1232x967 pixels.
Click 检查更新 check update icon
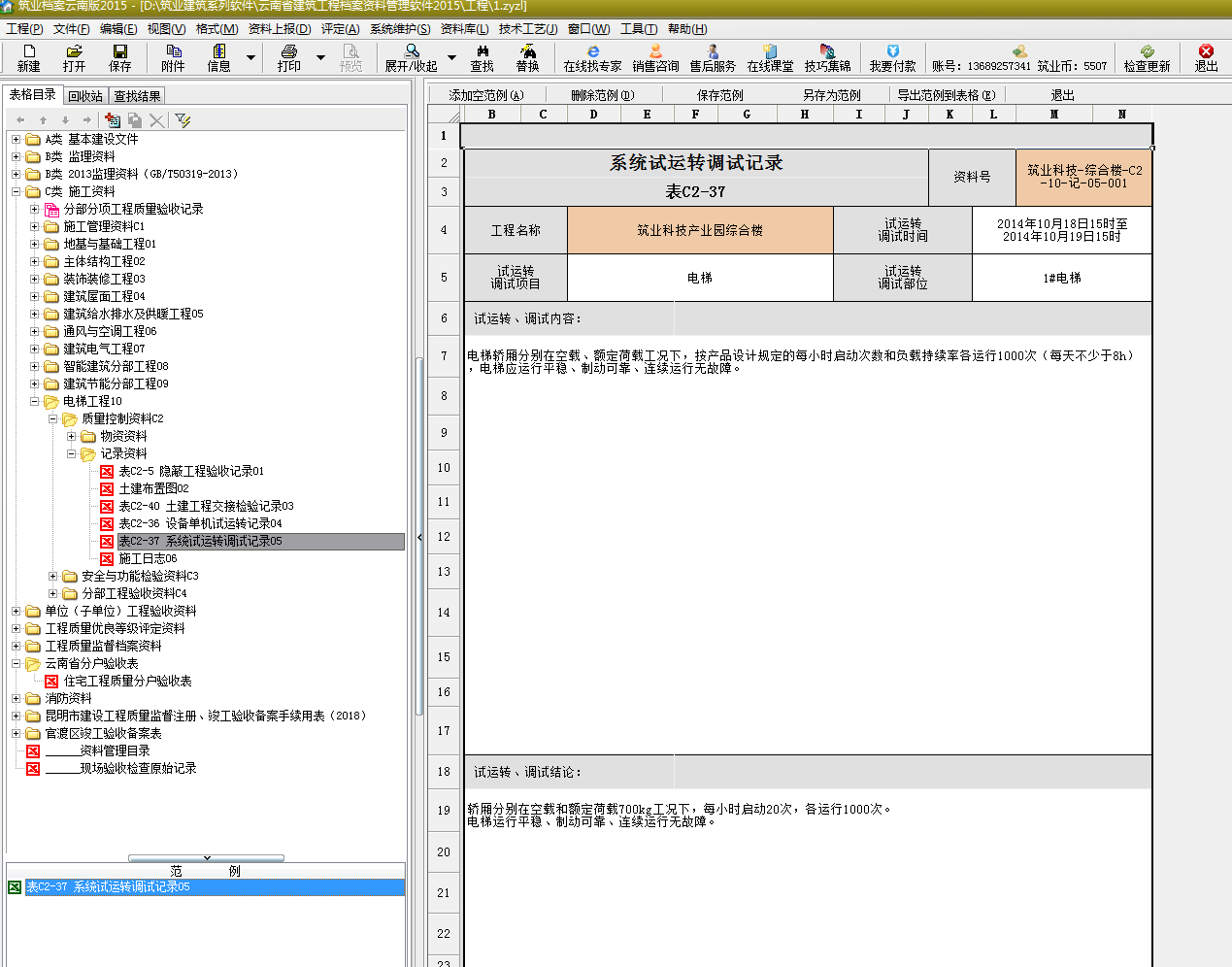click(x=1147, y=57)
